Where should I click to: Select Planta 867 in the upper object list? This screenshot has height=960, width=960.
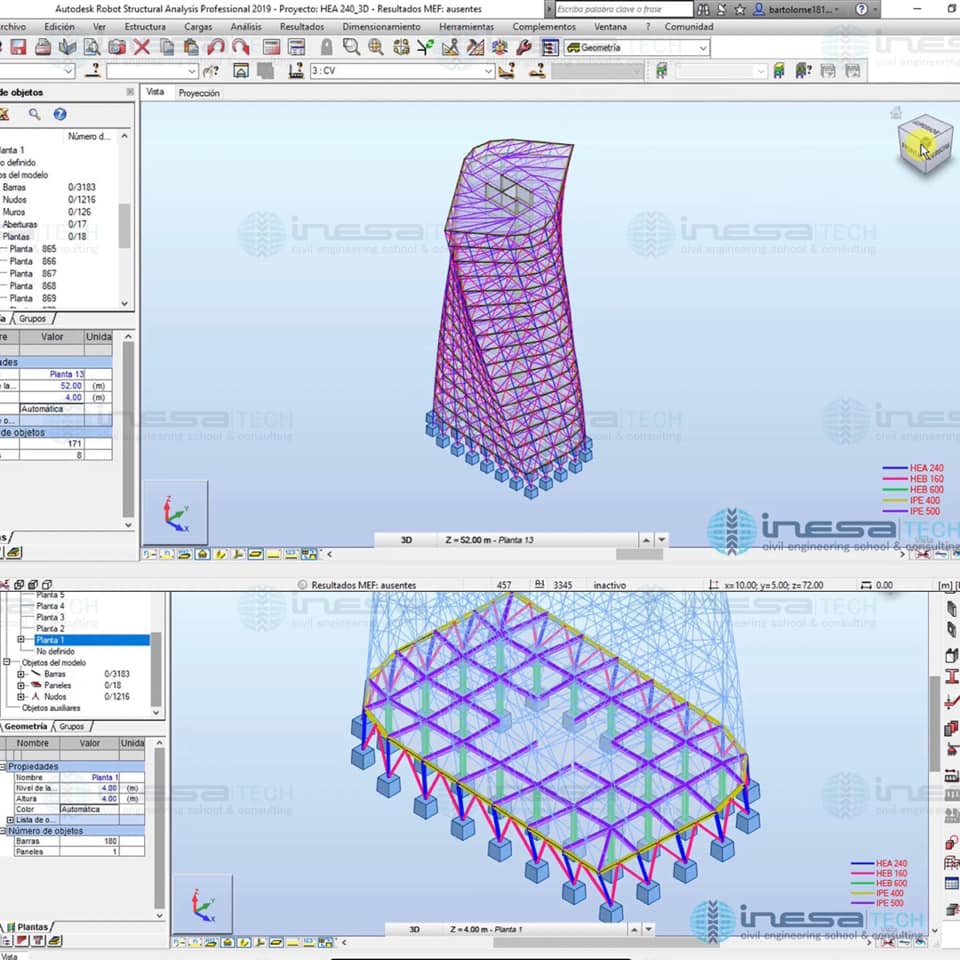click(33, 274)
